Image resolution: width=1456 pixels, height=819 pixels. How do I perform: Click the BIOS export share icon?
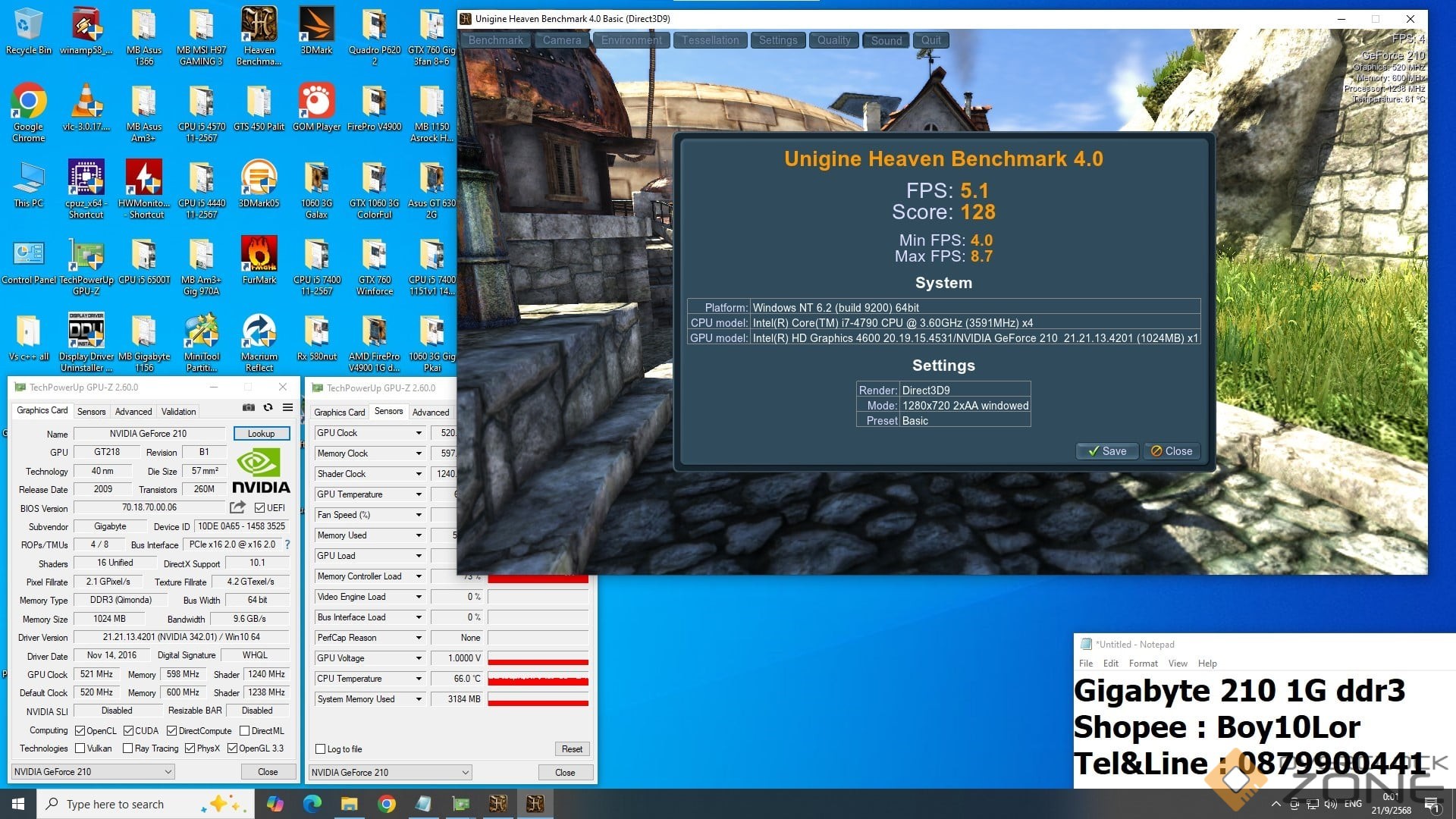237,507
